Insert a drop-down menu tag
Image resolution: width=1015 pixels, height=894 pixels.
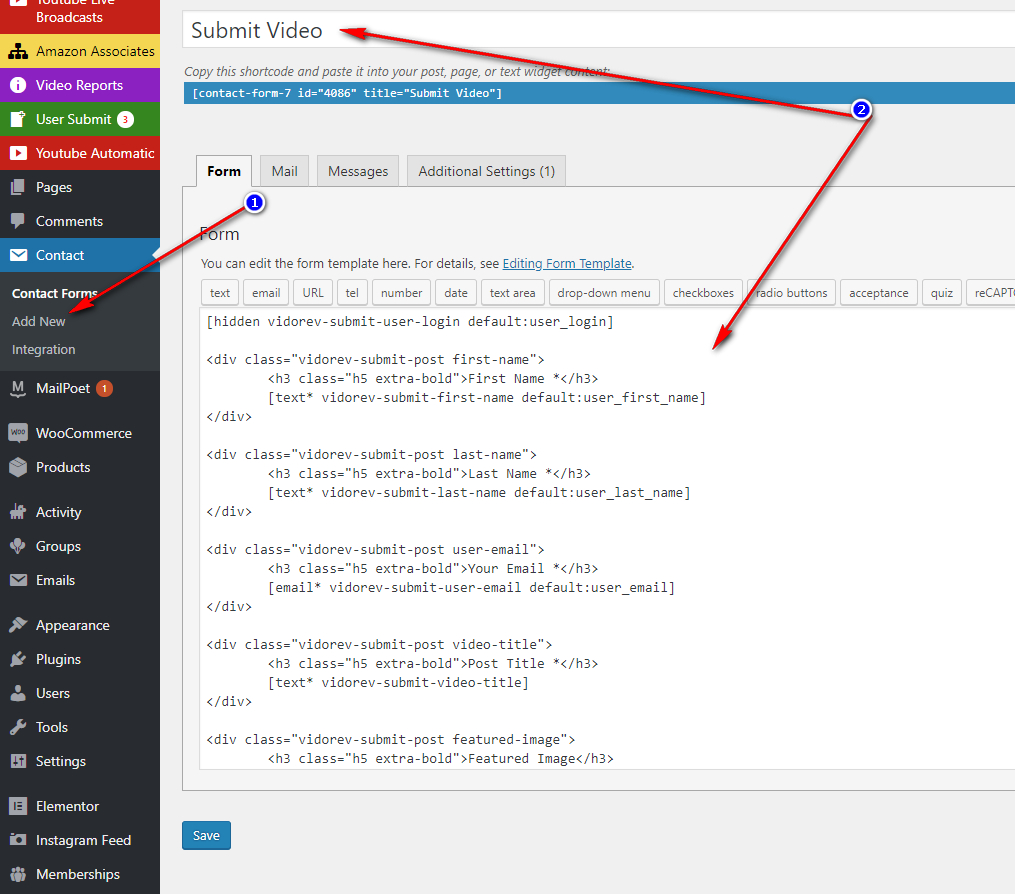click(604, 293)
